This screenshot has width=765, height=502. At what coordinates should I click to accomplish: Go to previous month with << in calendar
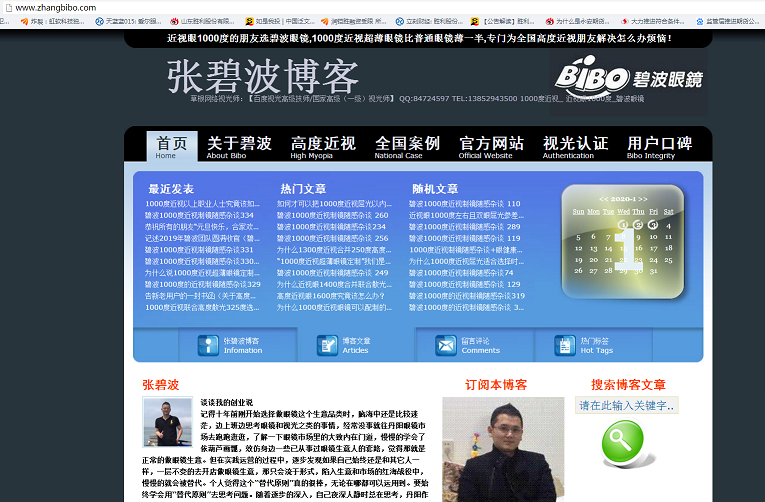click(604, 199)
